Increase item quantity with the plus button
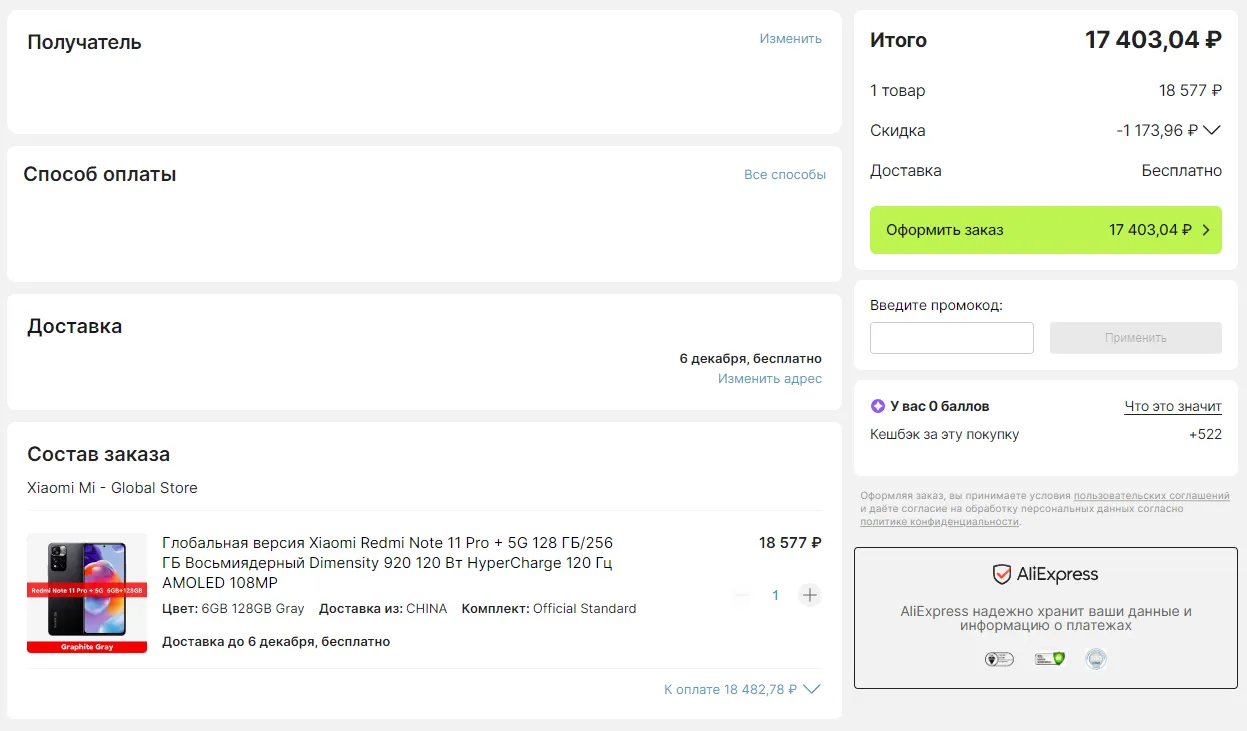 810,595
